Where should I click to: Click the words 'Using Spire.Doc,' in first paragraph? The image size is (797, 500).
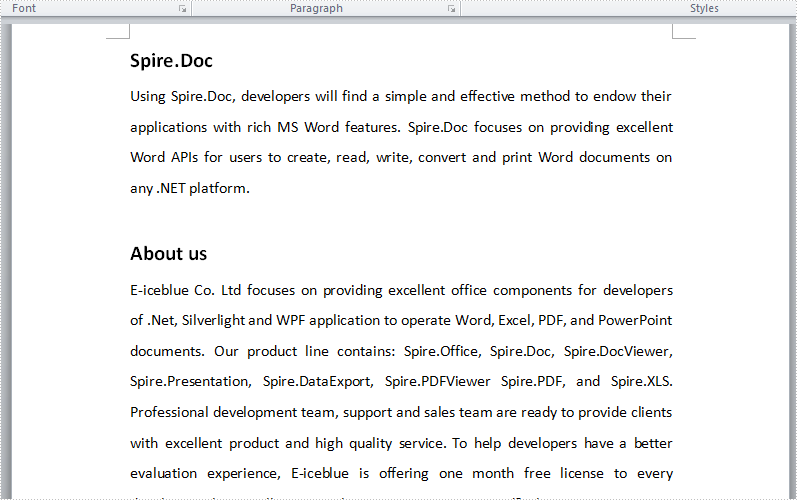click(x=183, y=97)
